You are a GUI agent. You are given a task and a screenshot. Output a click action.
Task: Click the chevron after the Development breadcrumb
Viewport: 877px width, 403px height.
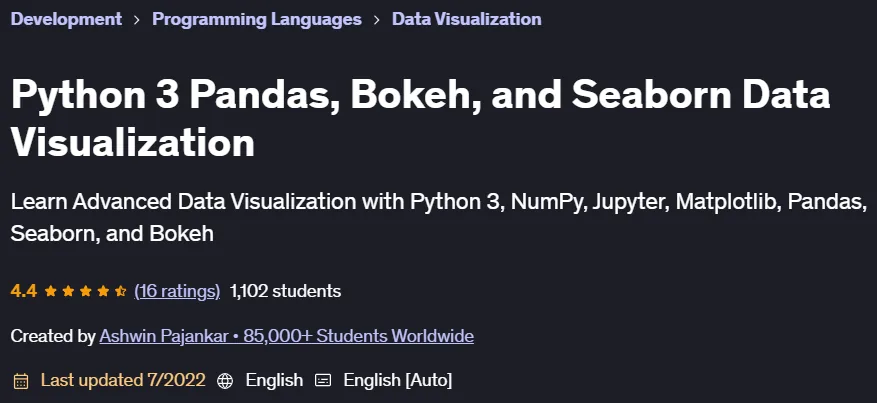pyautogui.click(x=137, y=20)
